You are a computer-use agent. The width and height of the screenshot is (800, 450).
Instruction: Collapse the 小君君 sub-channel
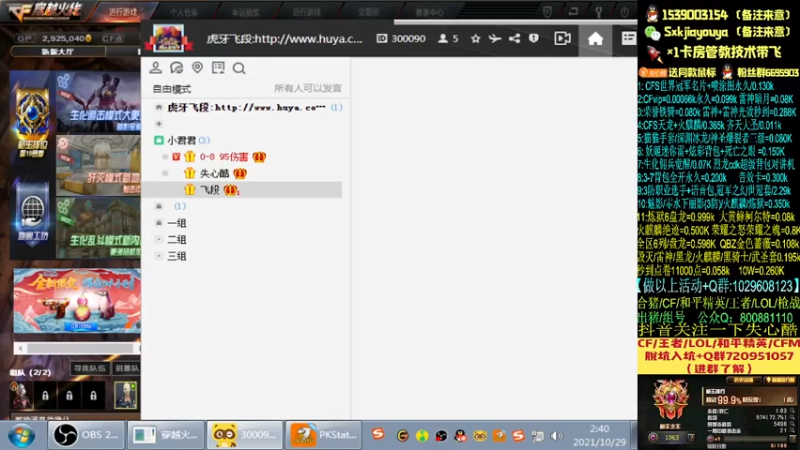159,140
